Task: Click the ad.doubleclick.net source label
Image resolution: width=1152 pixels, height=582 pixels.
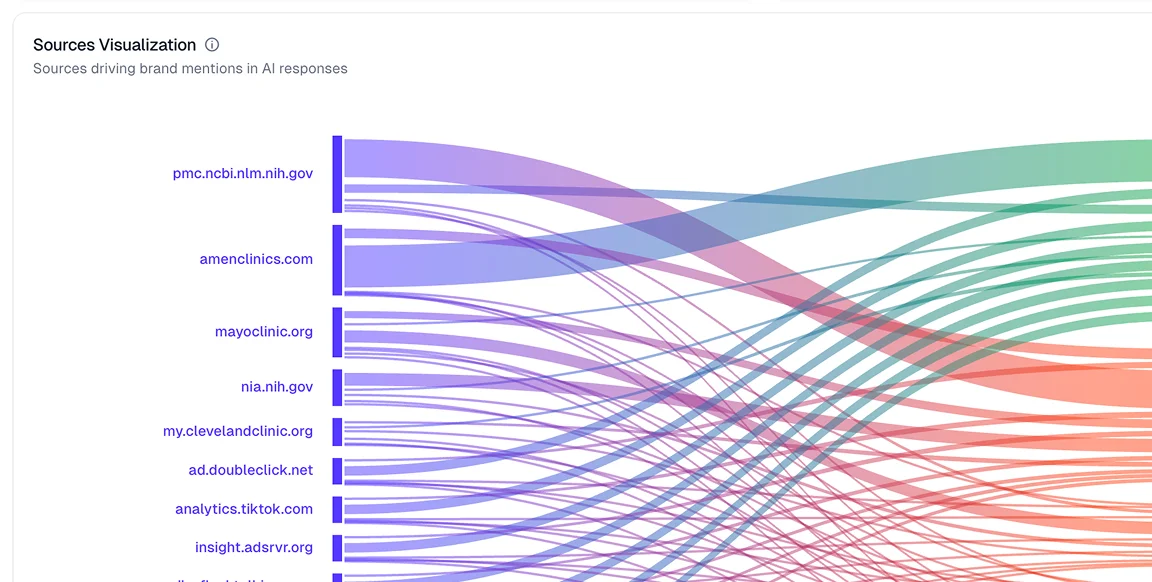Action: click(x=250, y=470)
